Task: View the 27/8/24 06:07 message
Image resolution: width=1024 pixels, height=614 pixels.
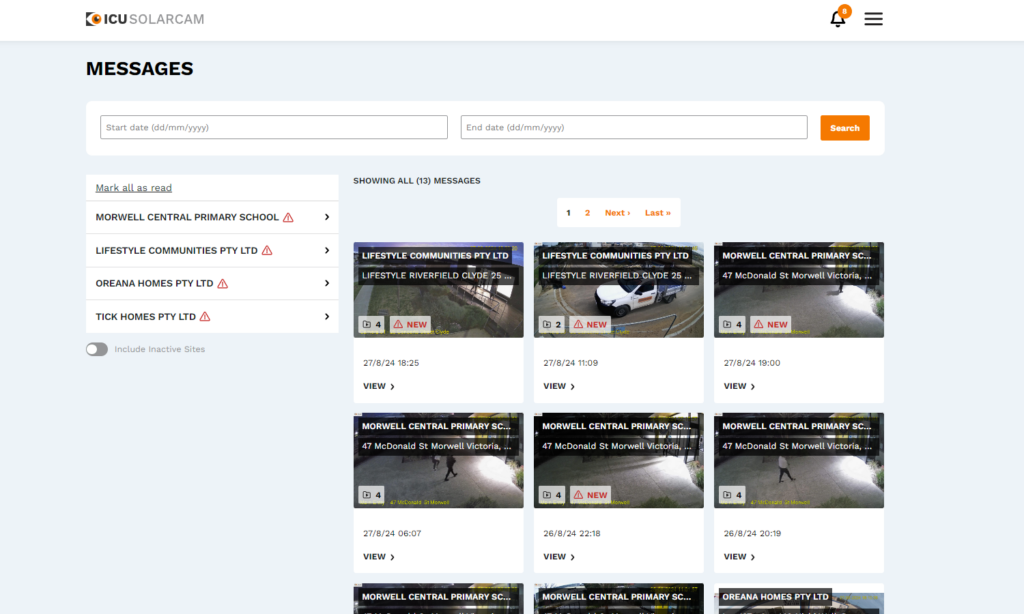Action: pos(379,557)
